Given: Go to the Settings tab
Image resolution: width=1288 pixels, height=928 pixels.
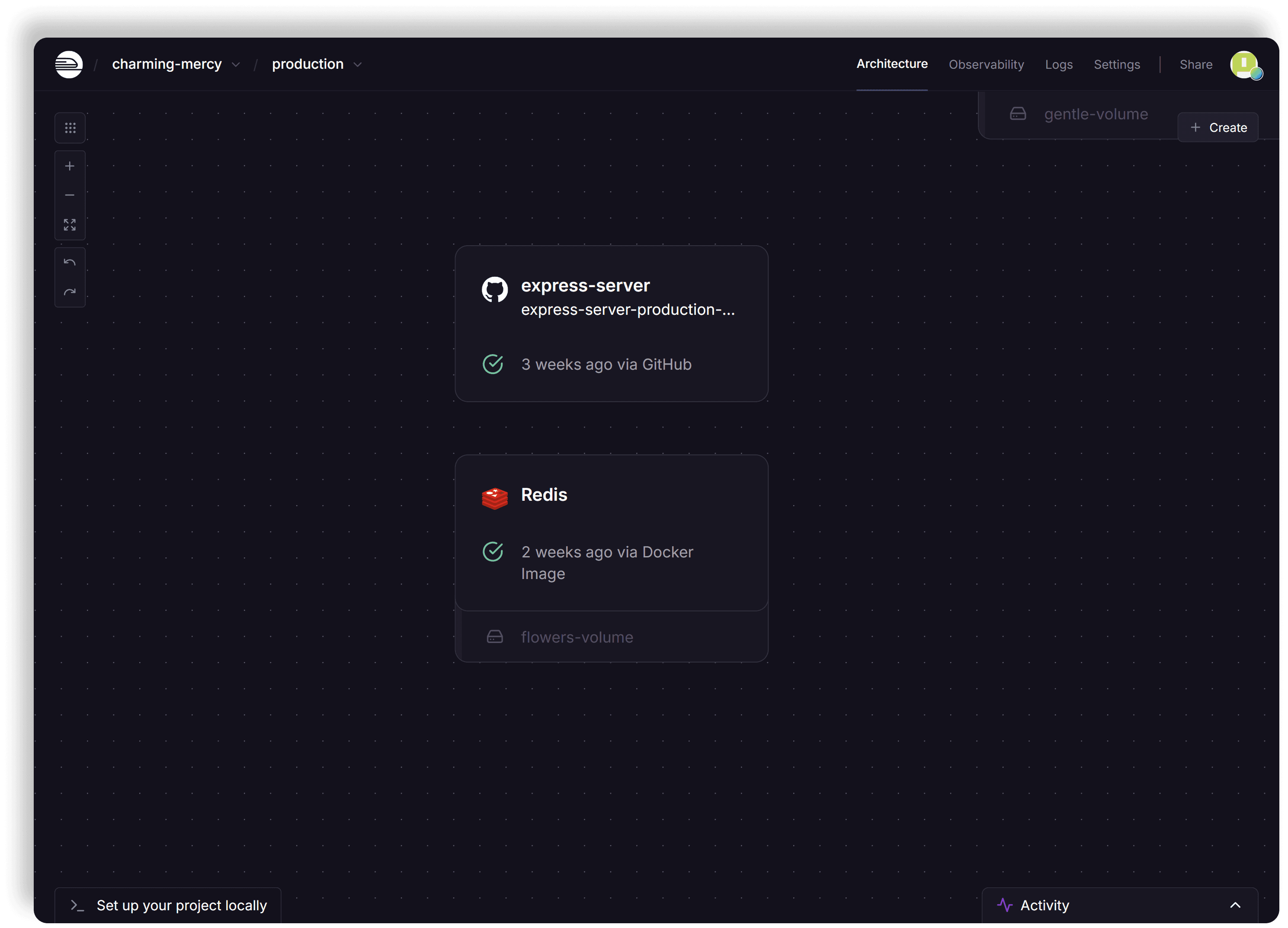Looking at the screenshot, I should click(x=1116, y=65).
